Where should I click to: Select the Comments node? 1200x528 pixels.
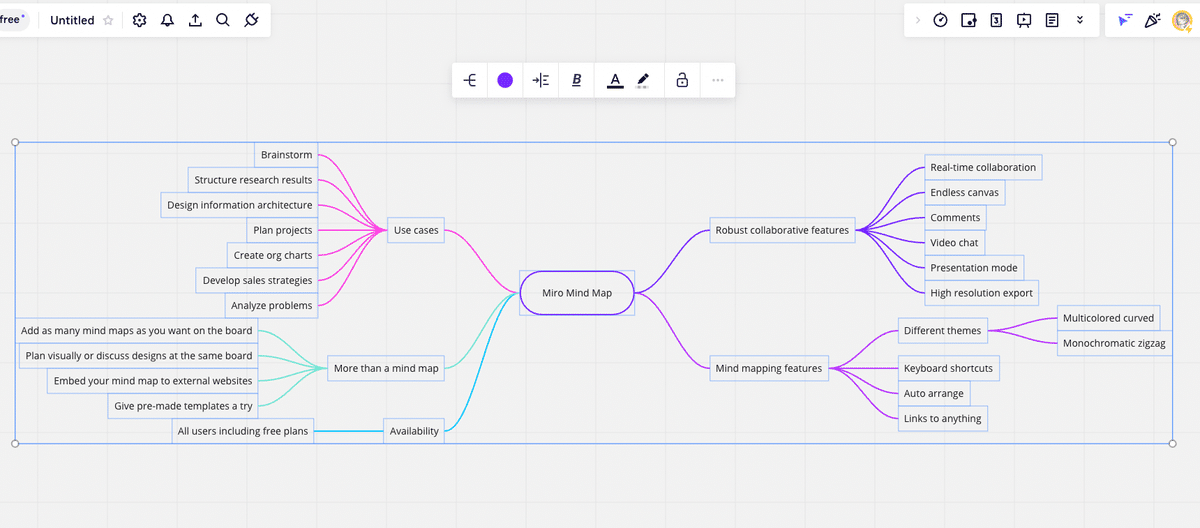coord(955,217)
